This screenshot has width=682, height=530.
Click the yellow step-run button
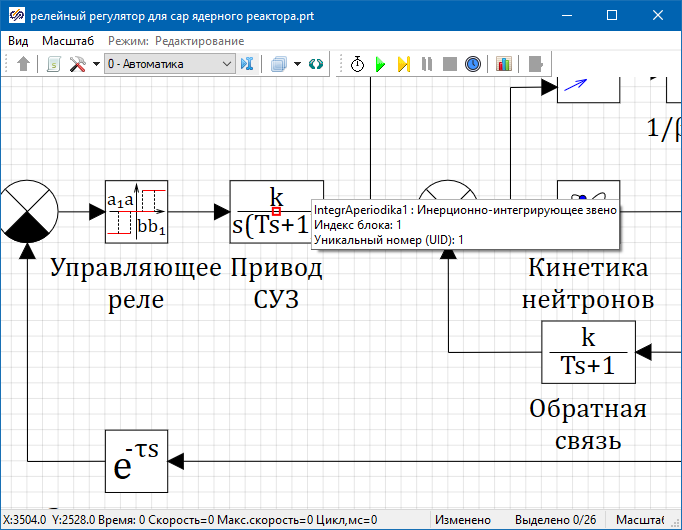(x=403, y=64)
